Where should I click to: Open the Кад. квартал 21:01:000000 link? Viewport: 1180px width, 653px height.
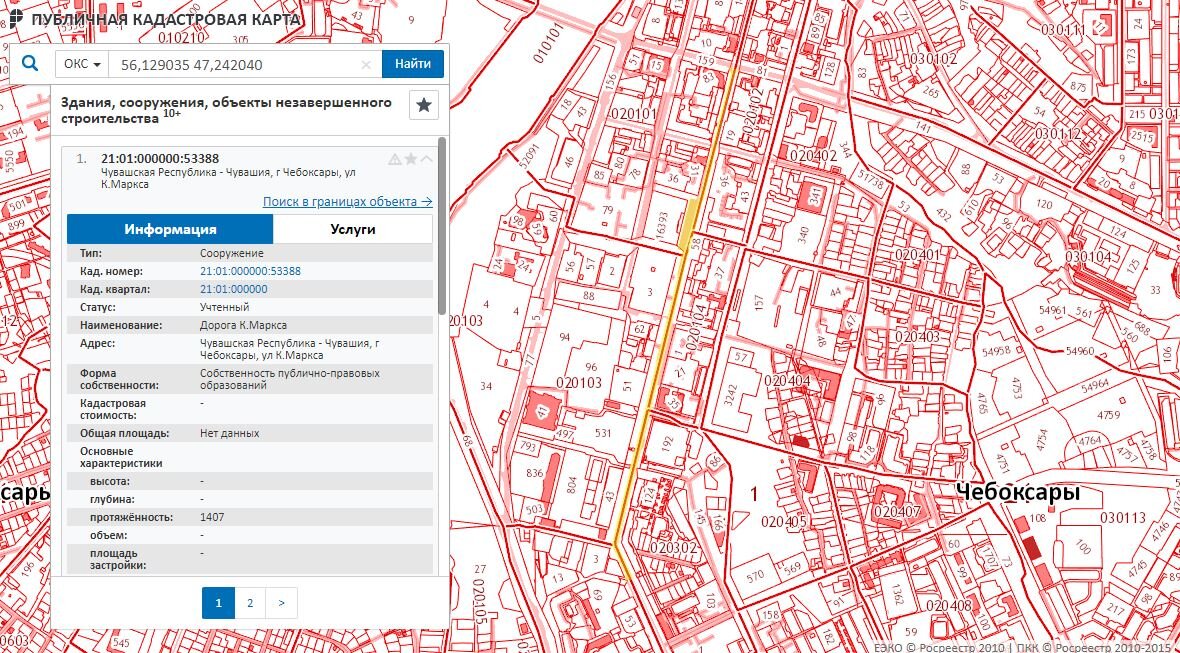[233, 289]
